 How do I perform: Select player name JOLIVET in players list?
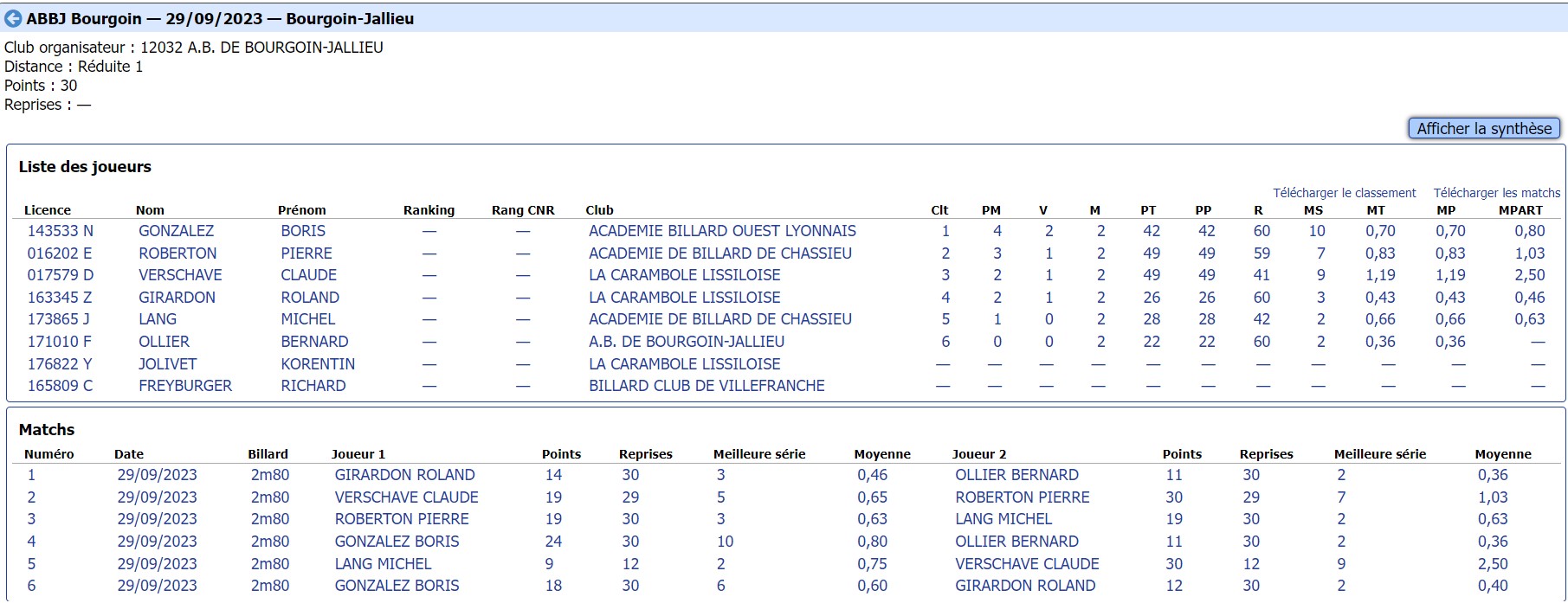click(167, 364)
